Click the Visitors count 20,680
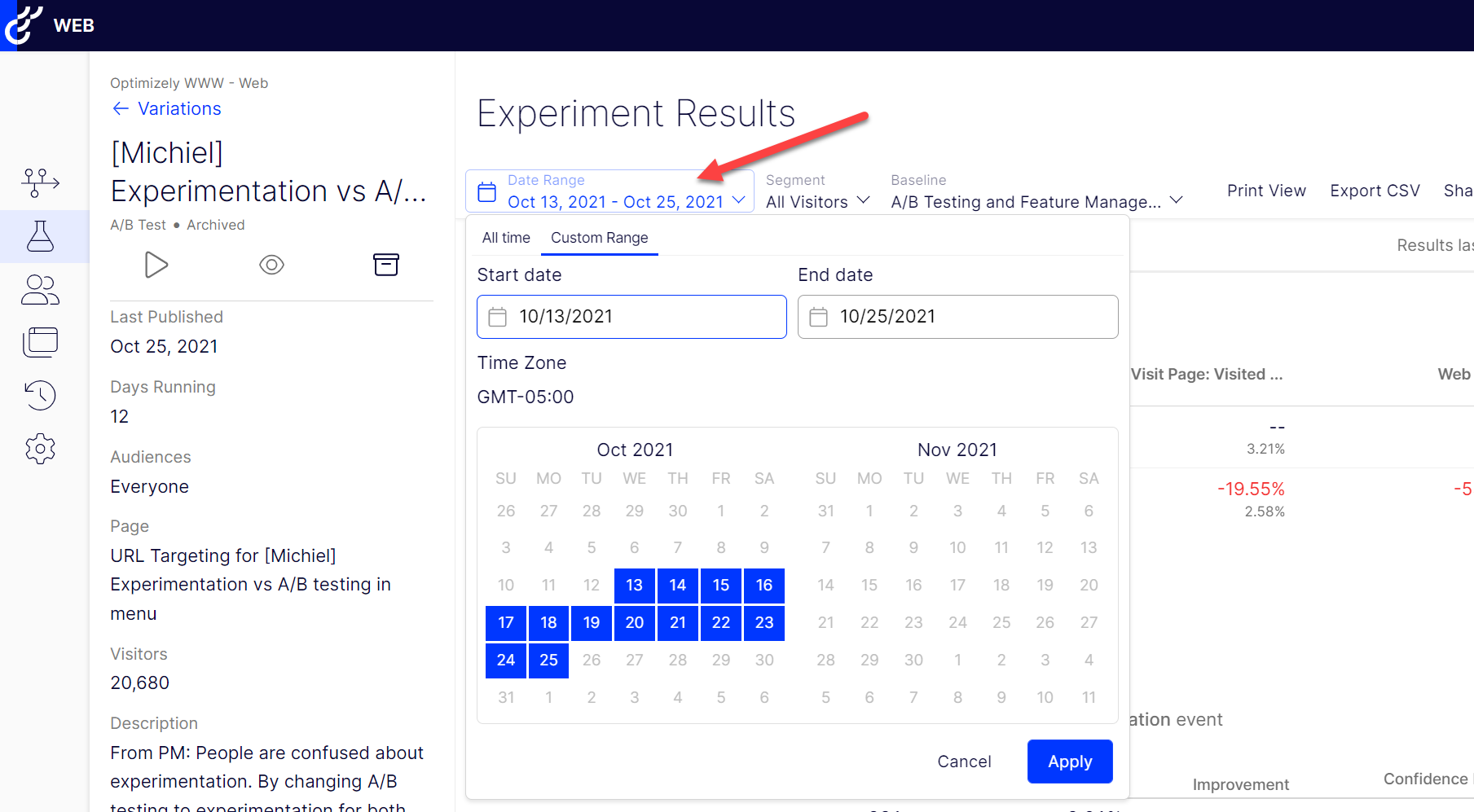 point(140,683)
